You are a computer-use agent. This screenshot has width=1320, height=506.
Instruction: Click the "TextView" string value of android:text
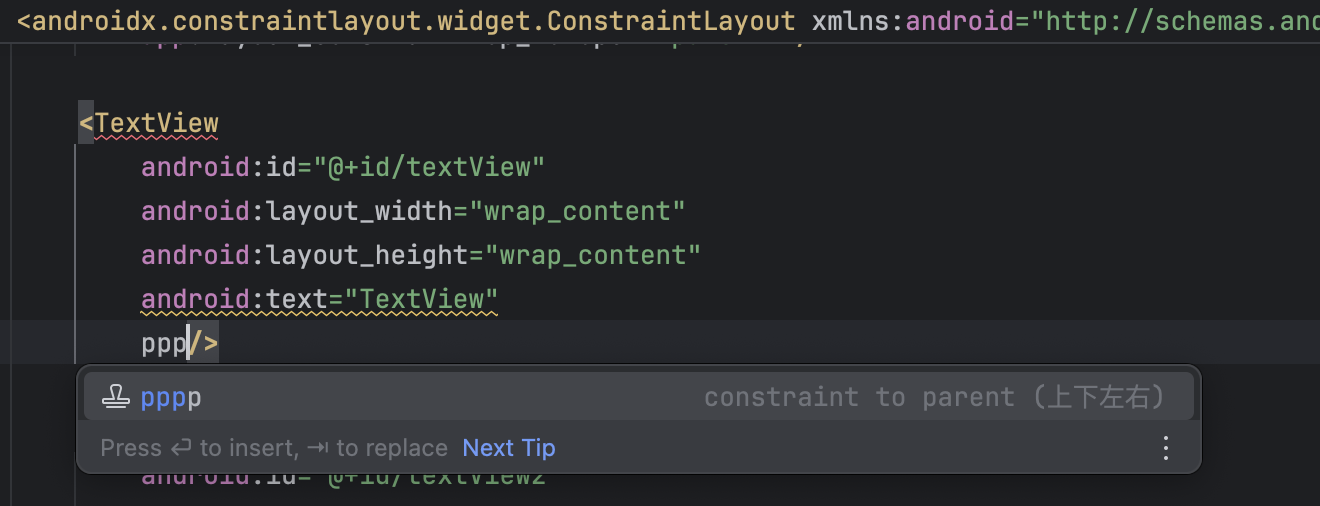coord(428,299)
